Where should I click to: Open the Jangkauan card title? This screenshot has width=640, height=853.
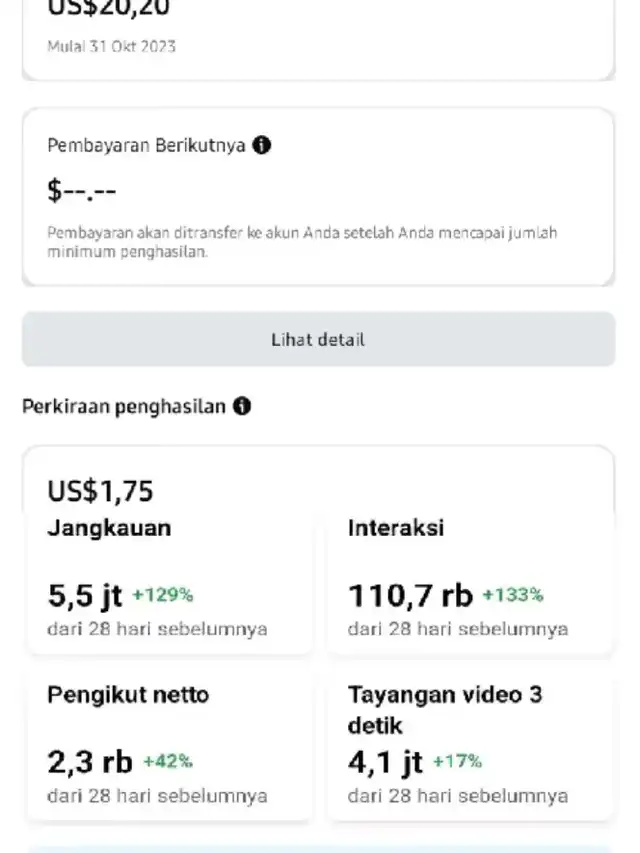click(x=109, y=528)
